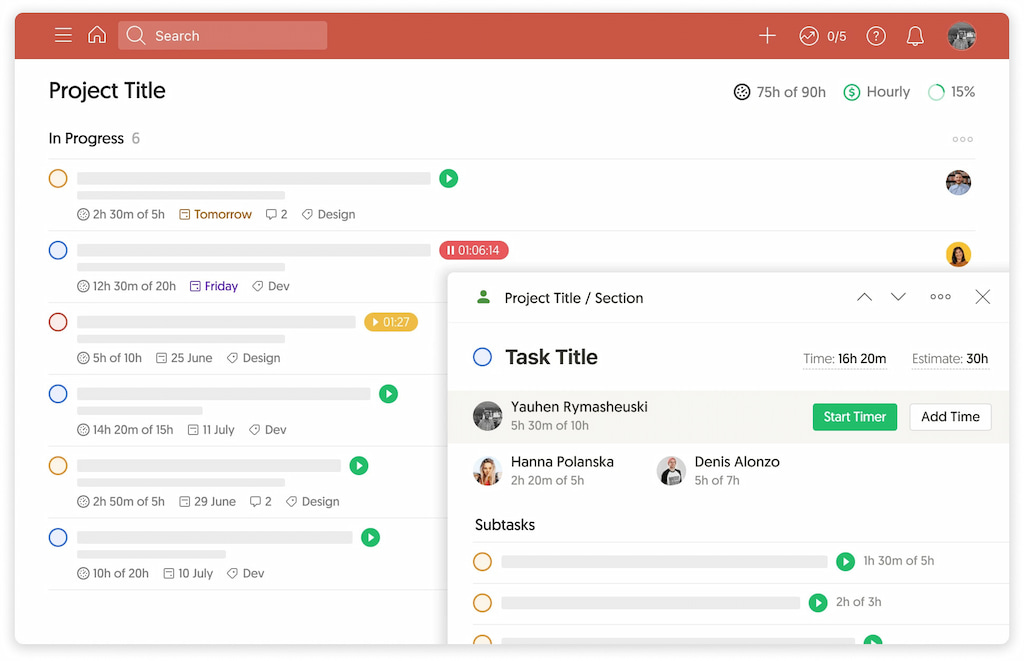Open the In Progress section options menu
The width and height of the screenshot is (1024, 661).
coord(962,139)
